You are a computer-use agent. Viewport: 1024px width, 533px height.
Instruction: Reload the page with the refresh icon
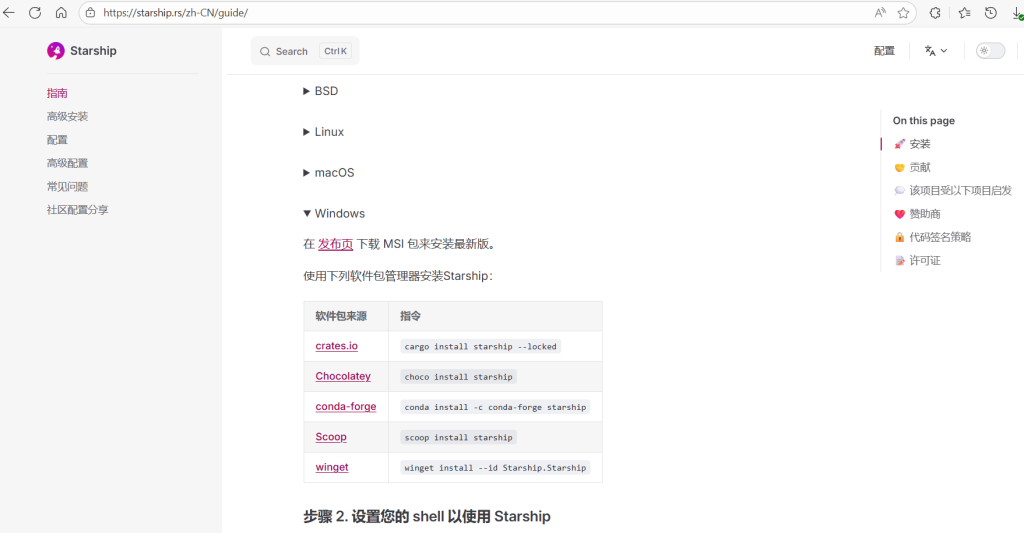pos(35,12)
